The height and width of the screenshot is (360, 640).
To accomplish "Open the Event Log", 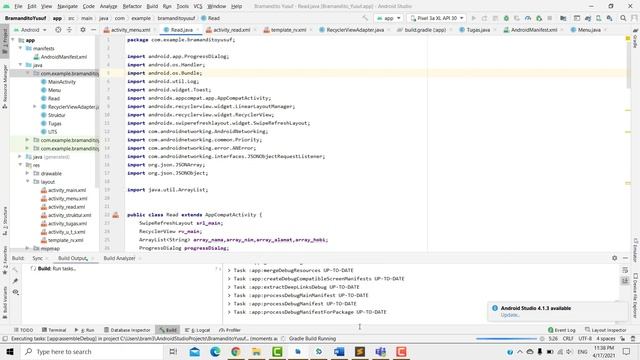I will coord(562,330).
